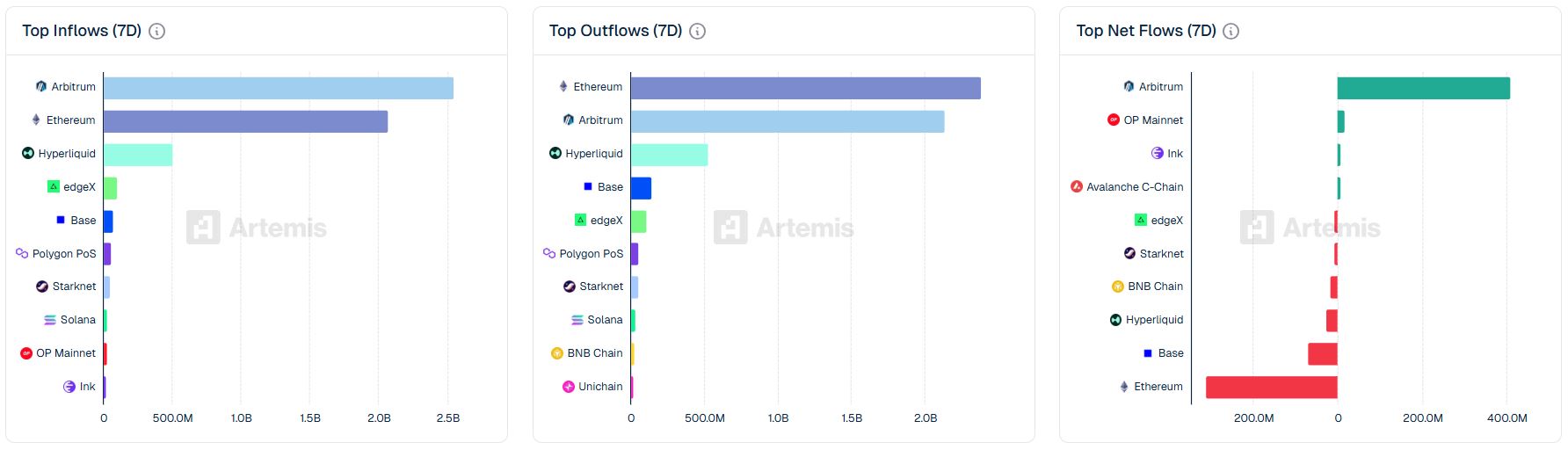The height and width of the screenshot is (450, 1568).
Task: Click the info icon beside Top Net Flows (7D)
Action: pos(1231,32)
